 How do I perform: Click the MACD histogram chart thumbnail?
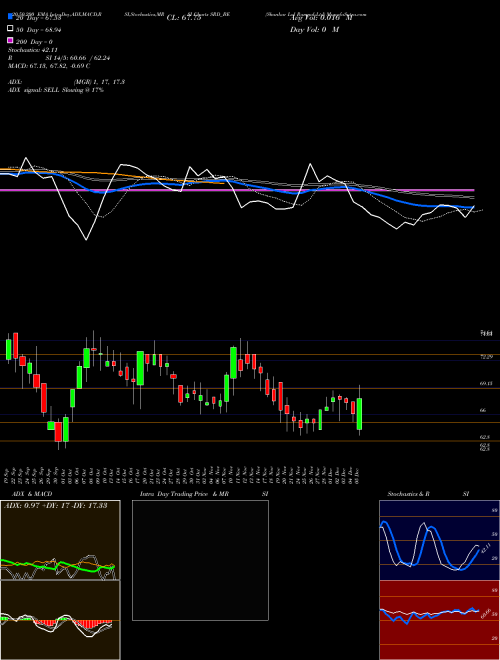(x=60, y=620)
